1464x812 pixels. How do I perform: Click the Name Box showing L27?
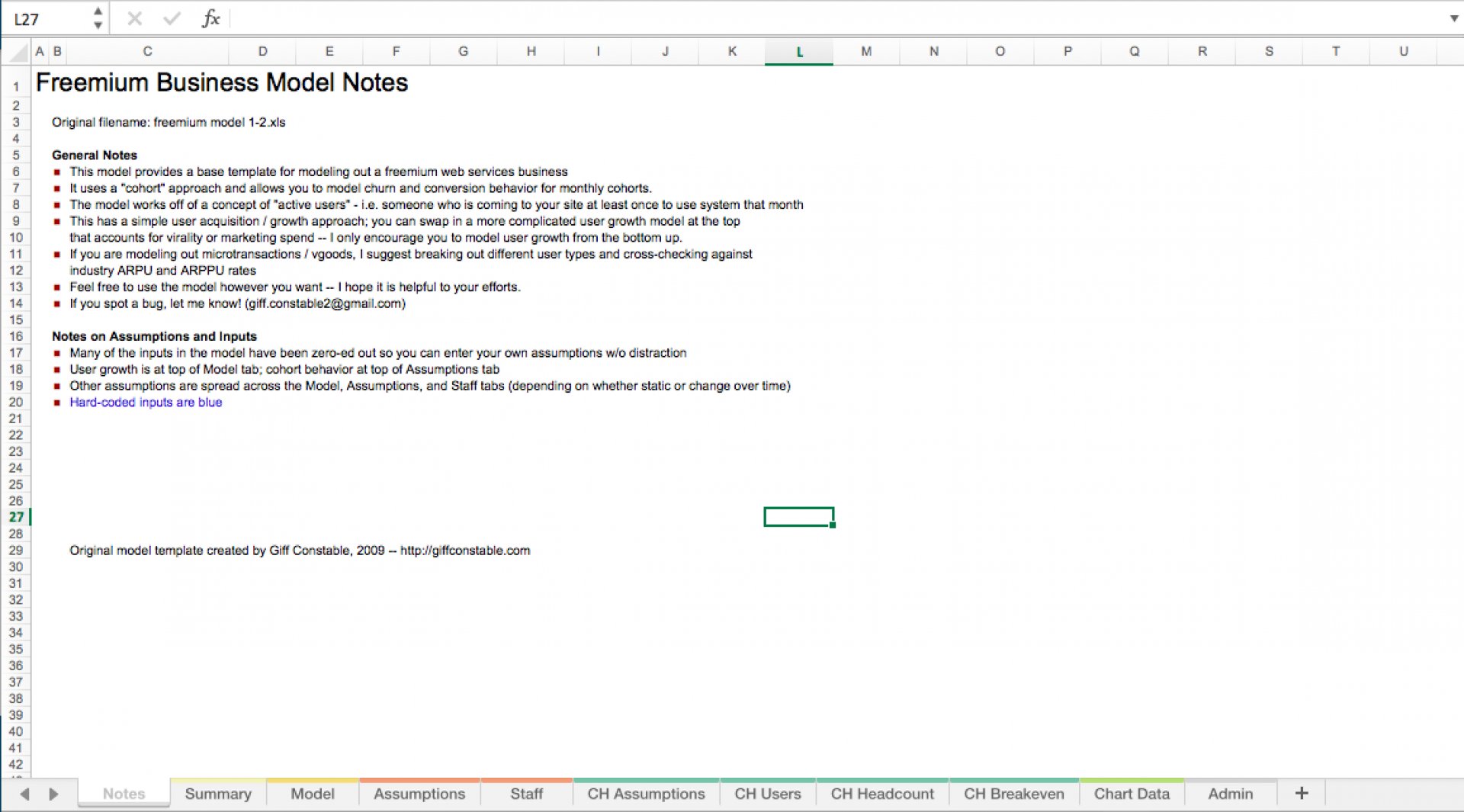point(47,19)
